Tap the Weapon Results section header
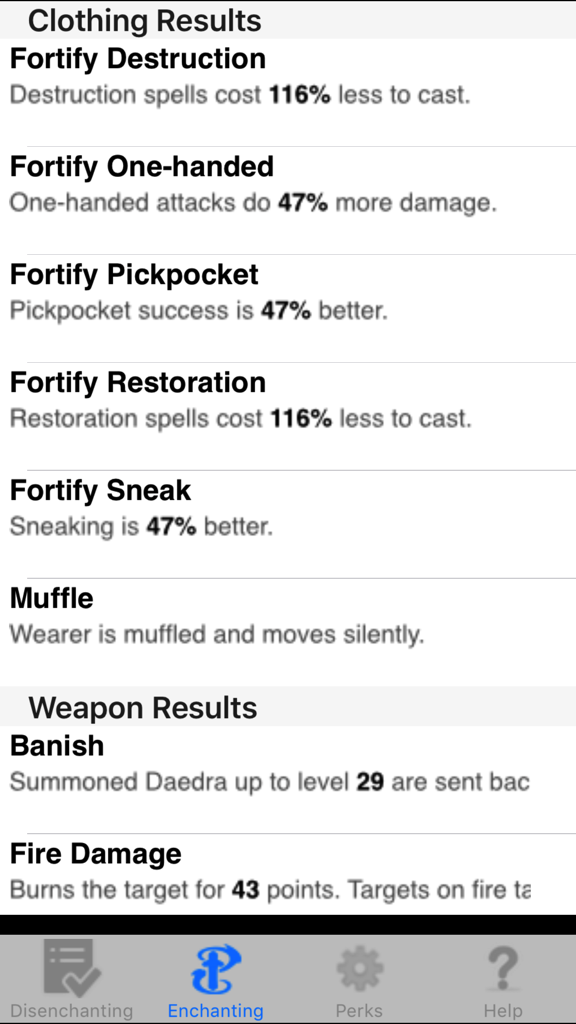Viewport: 576px width, 1024px height. pos(143,708)
